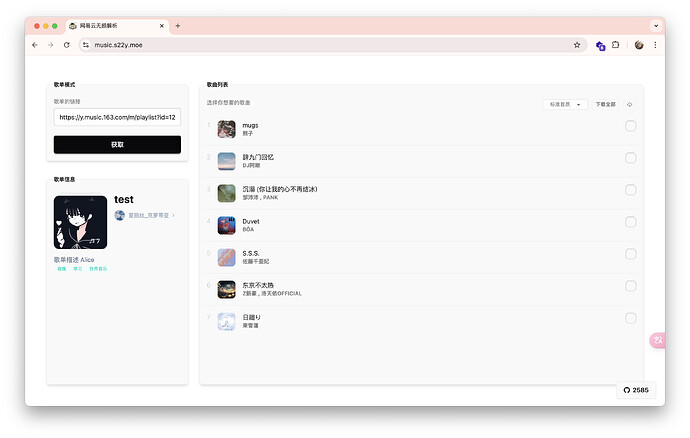Bookmark this page with the star icon
Screen dimensions: 690x438
576,45
